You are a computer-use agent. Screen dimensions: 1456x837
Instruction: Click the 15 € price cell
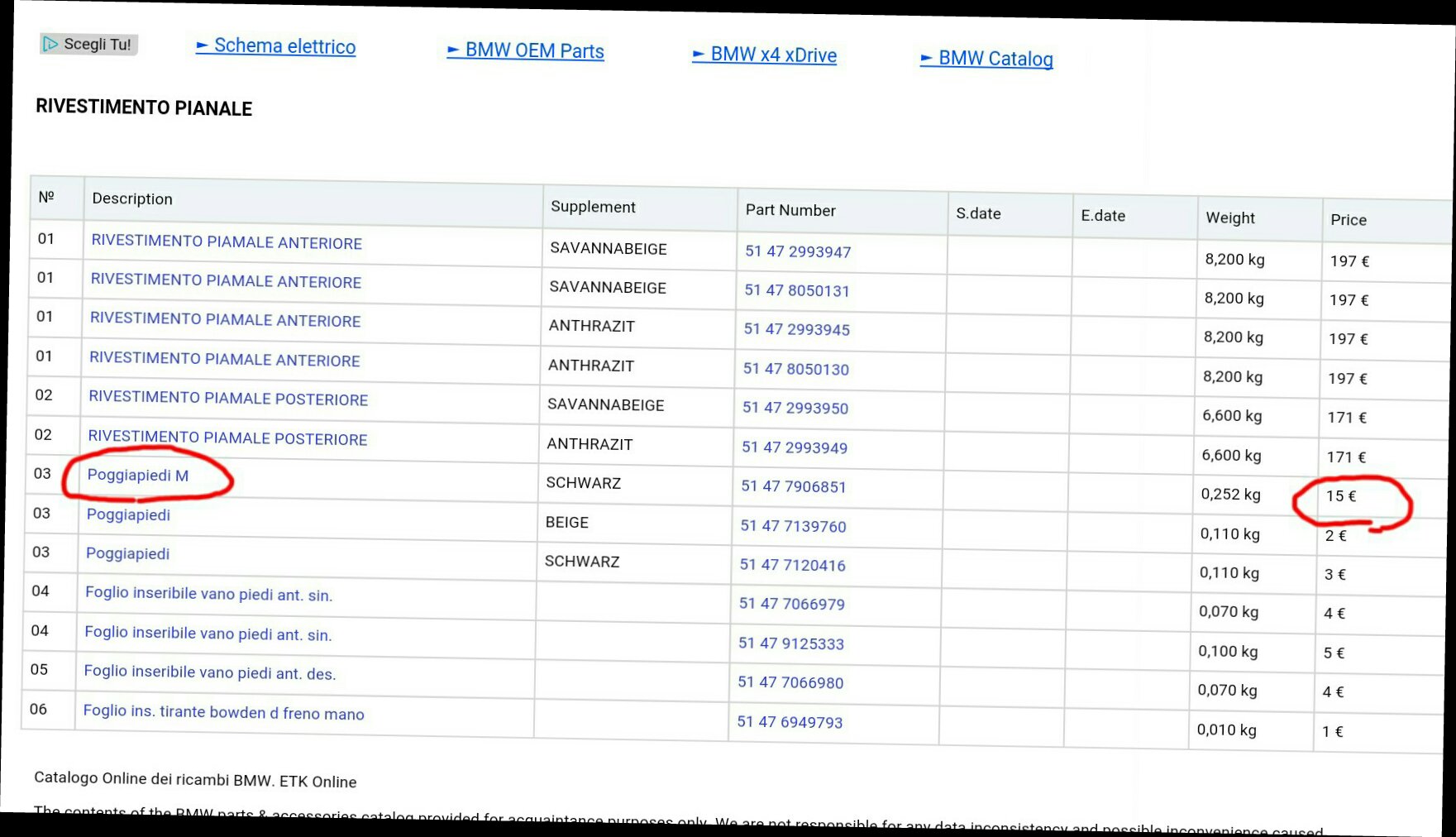coord(1341,496)
